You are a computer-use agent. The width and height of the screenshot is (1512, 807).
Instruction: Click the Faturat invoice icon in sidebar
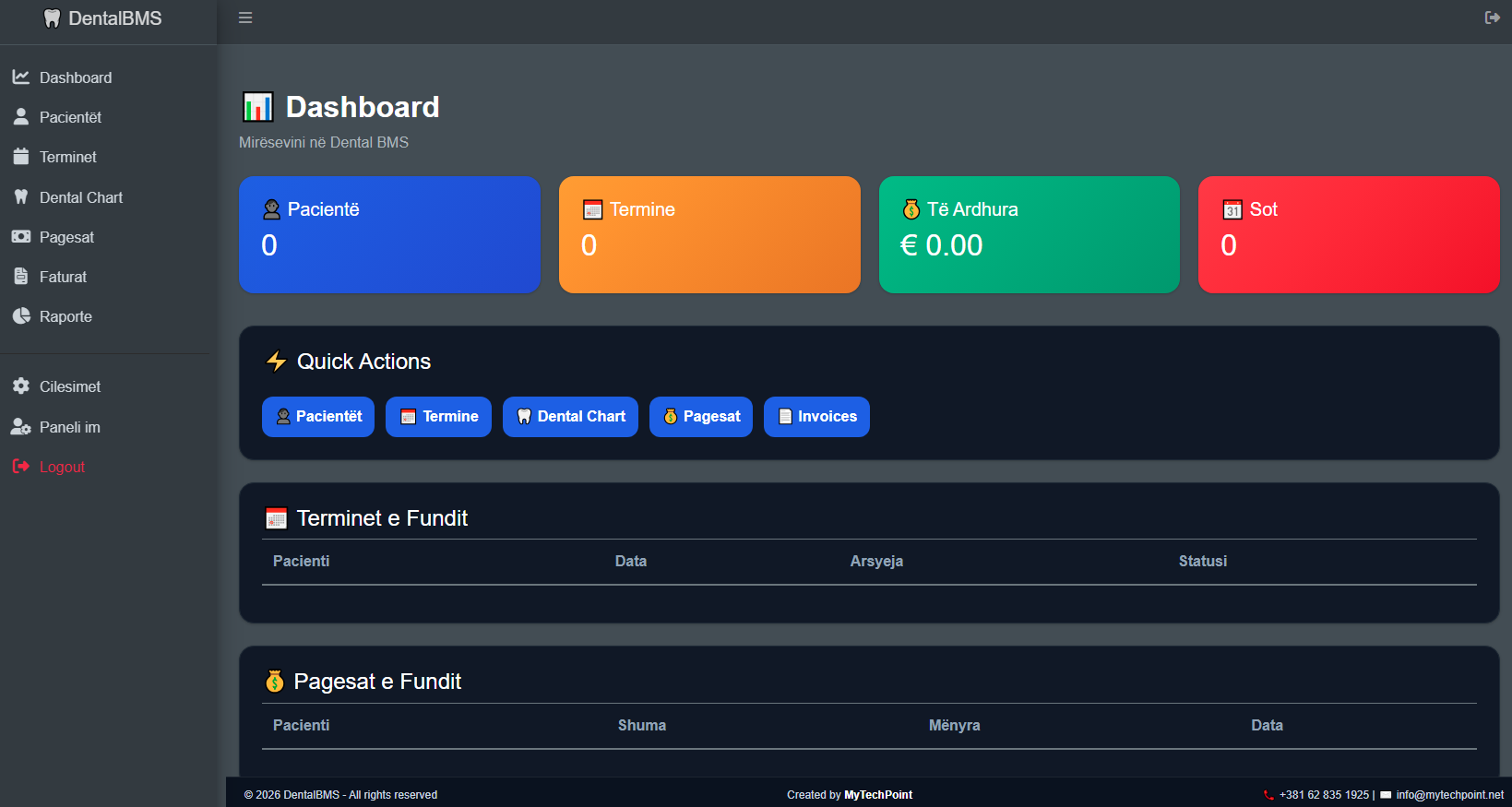pyautogui.click(x=21, y=277)
